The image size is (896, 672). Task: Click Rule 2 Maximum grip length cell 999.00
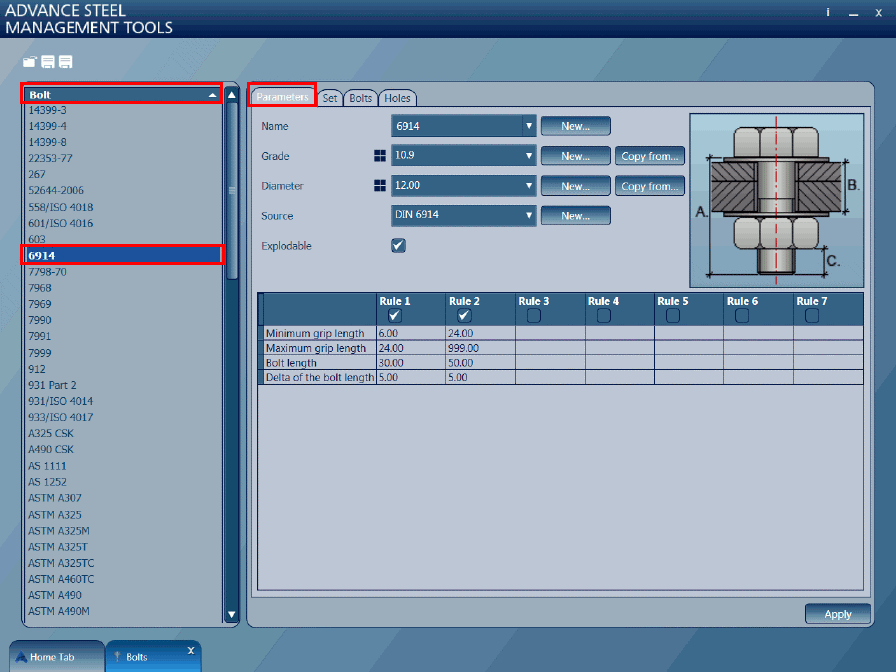point(481,348)
